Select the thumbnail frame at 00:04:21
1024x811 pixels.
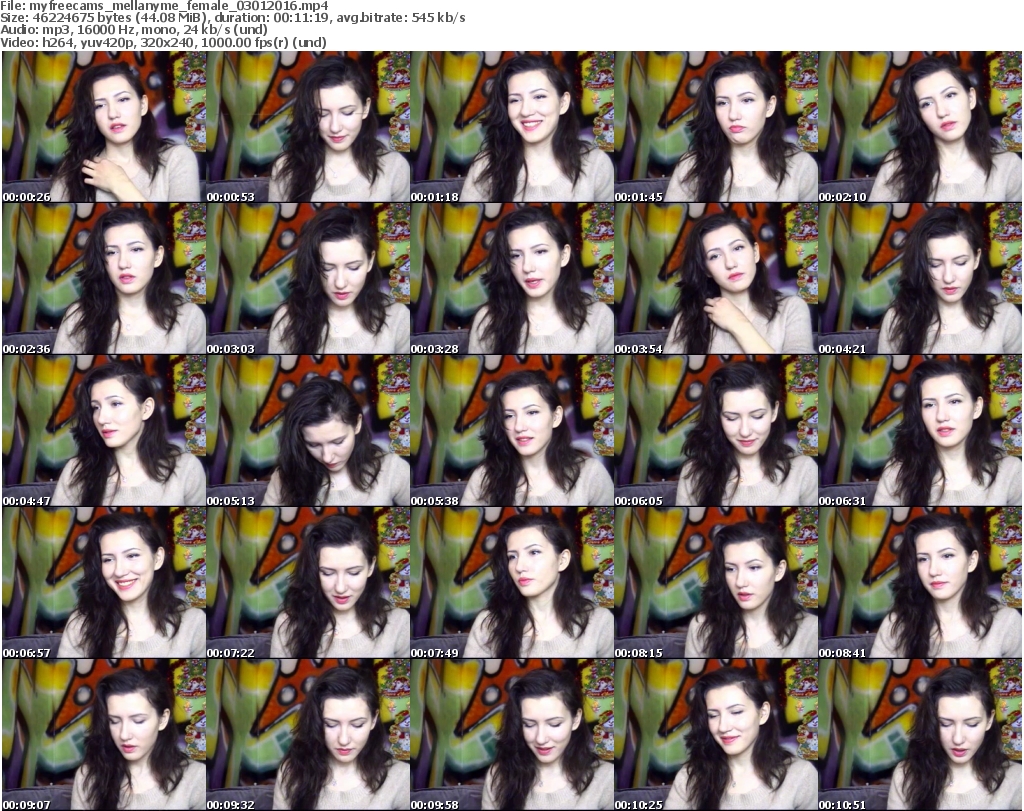[920, 279]
